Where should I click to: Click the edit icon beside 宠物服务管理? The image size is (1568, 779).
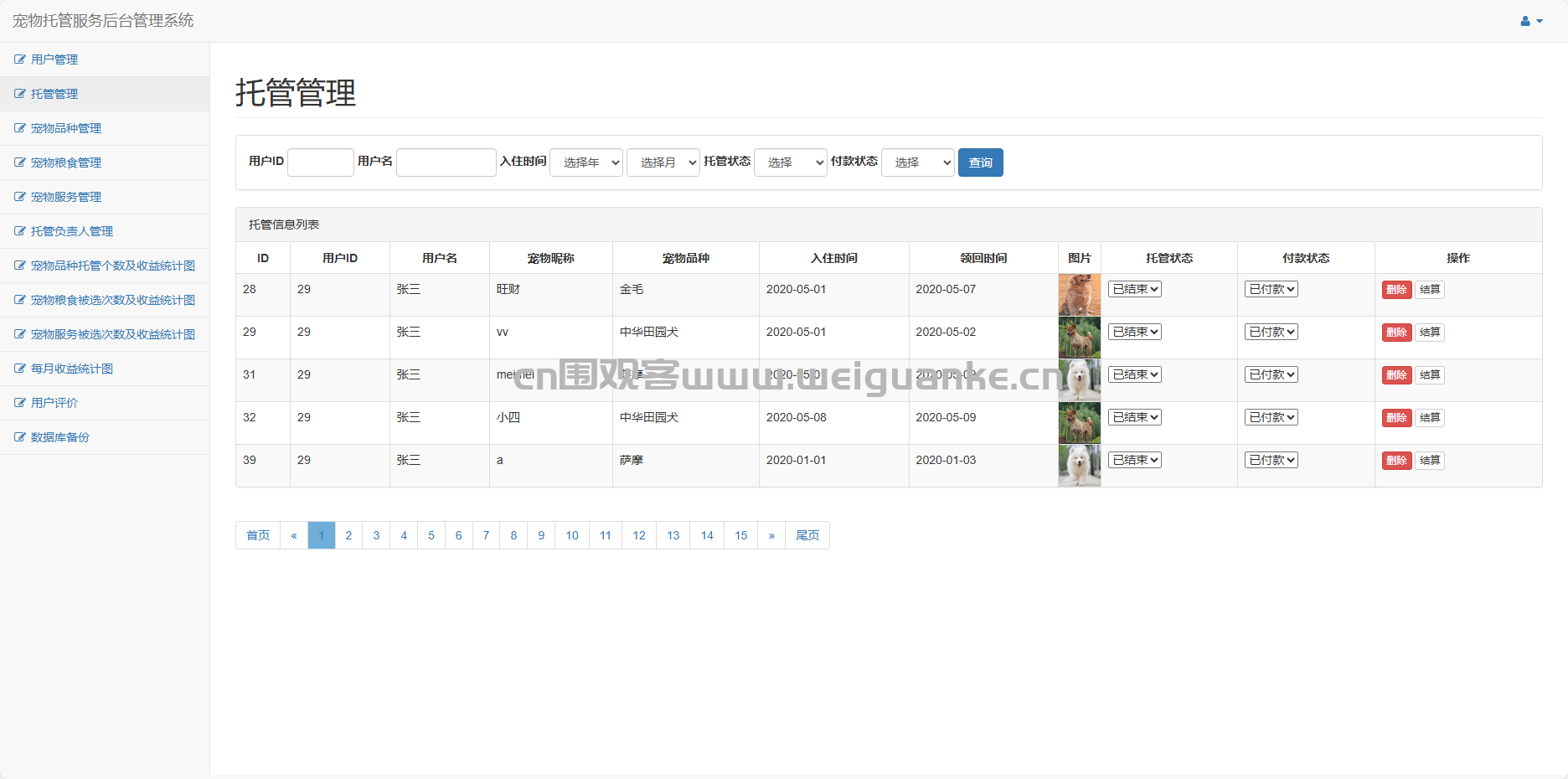coord(19,197)
